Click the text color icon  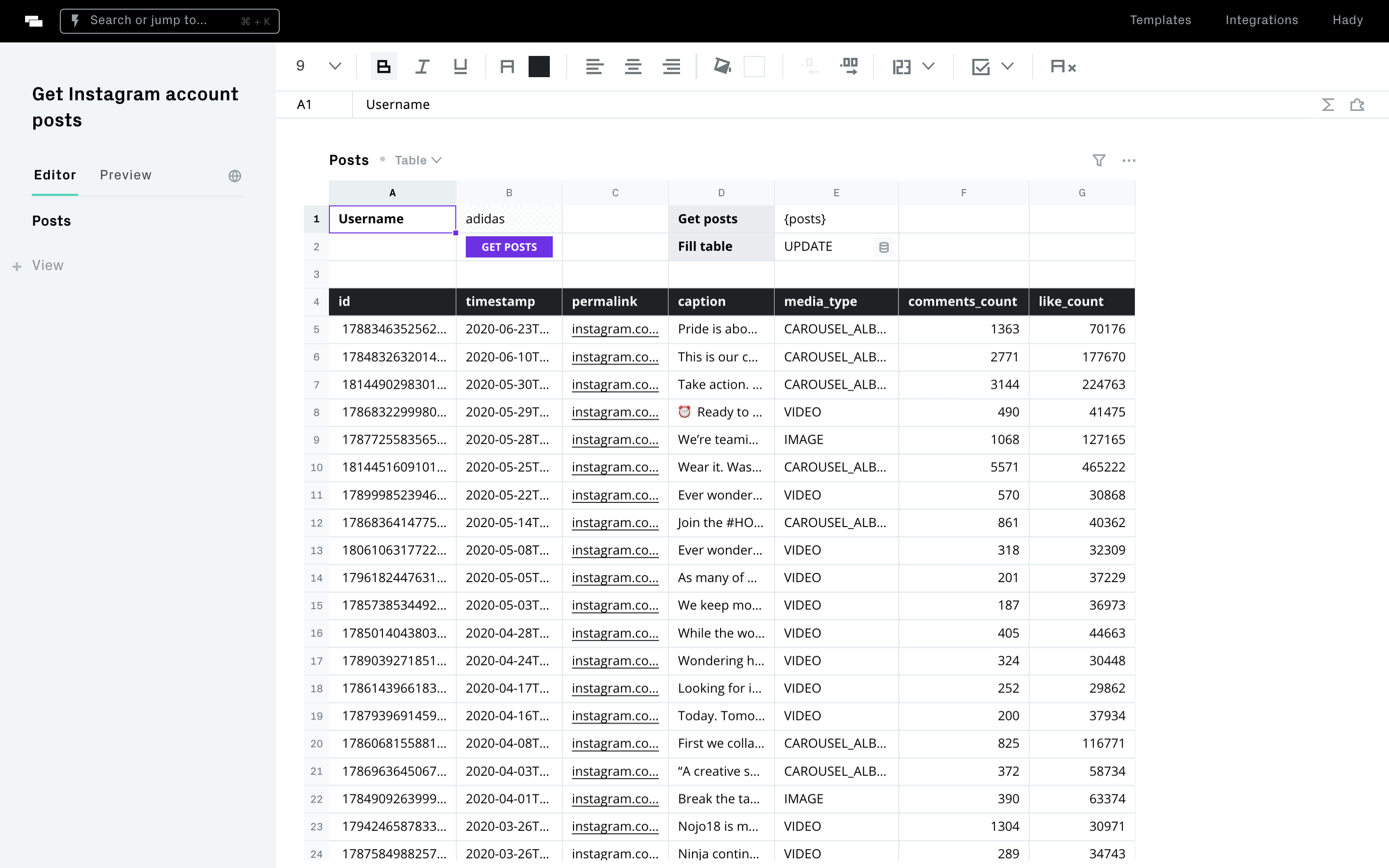tap(507, 67)
